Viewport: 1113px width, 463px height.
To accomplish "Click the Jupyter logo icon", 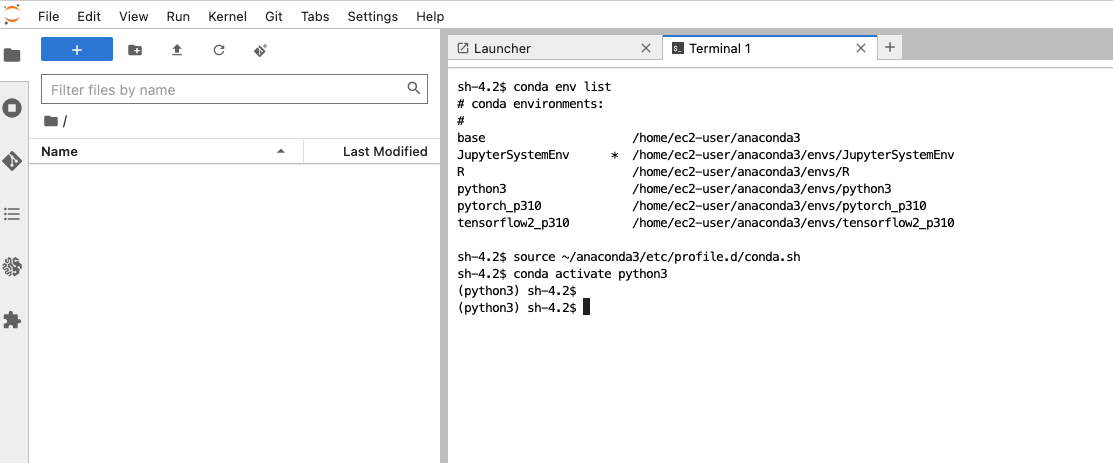I will coord(12,13).
